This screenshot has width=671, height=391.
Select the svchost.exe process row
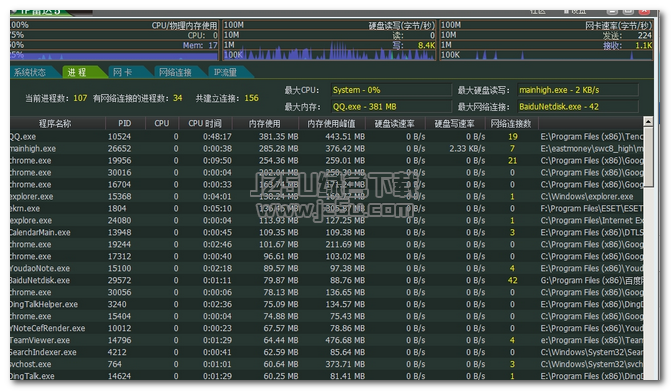pos(327,364)
